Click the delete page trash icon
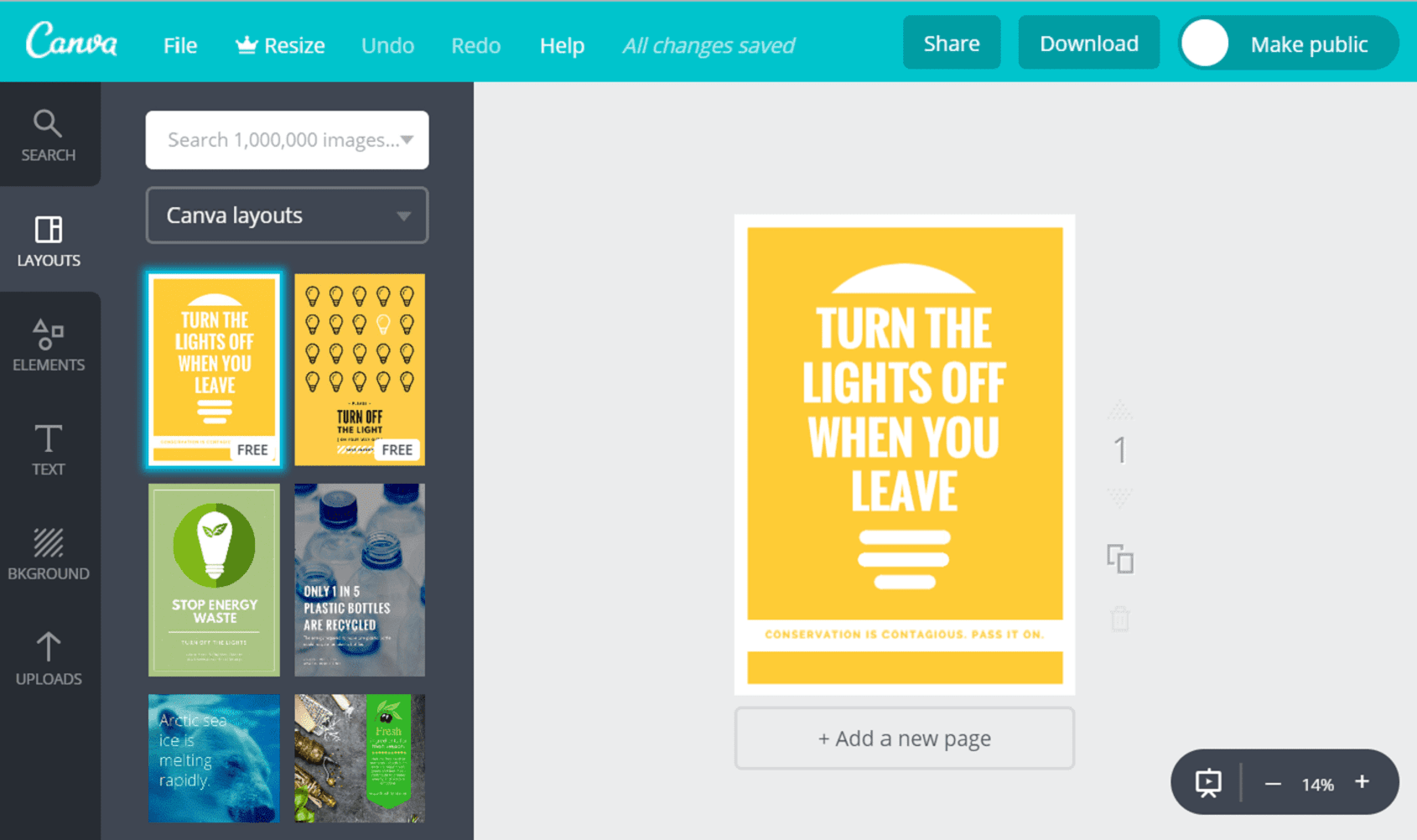 point(1119,620)
